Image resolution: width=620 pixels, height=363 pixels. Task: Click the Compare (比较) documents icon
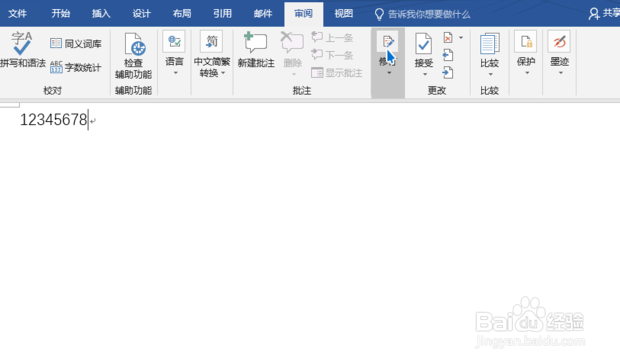click(490, 43)
